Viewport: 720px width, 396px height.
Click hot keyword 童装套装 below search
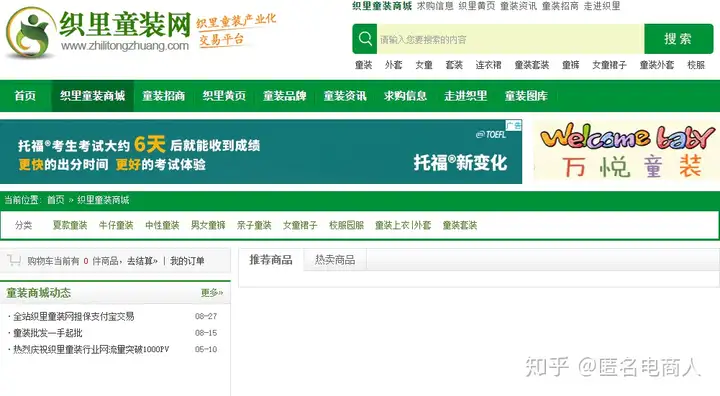(x=532, y=65)
